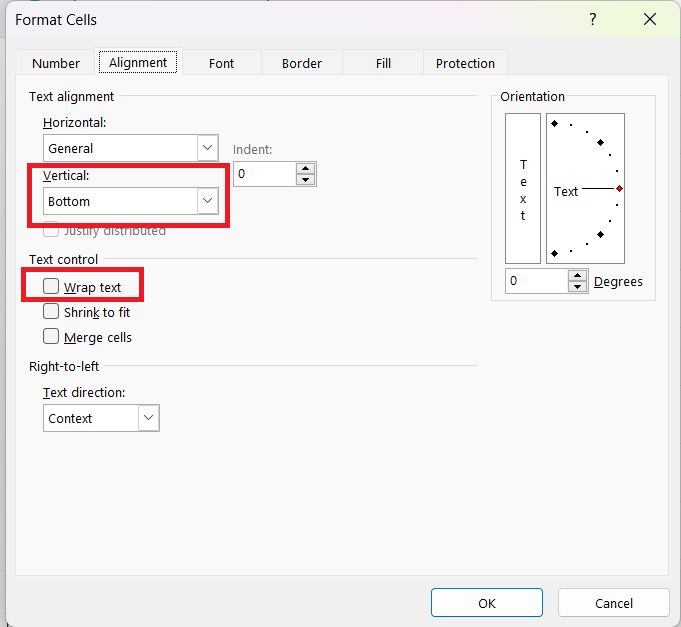Click the Vertical Bottom combo box
The height and width of the screenshot is (627, 681).
(x=131, y=201)
